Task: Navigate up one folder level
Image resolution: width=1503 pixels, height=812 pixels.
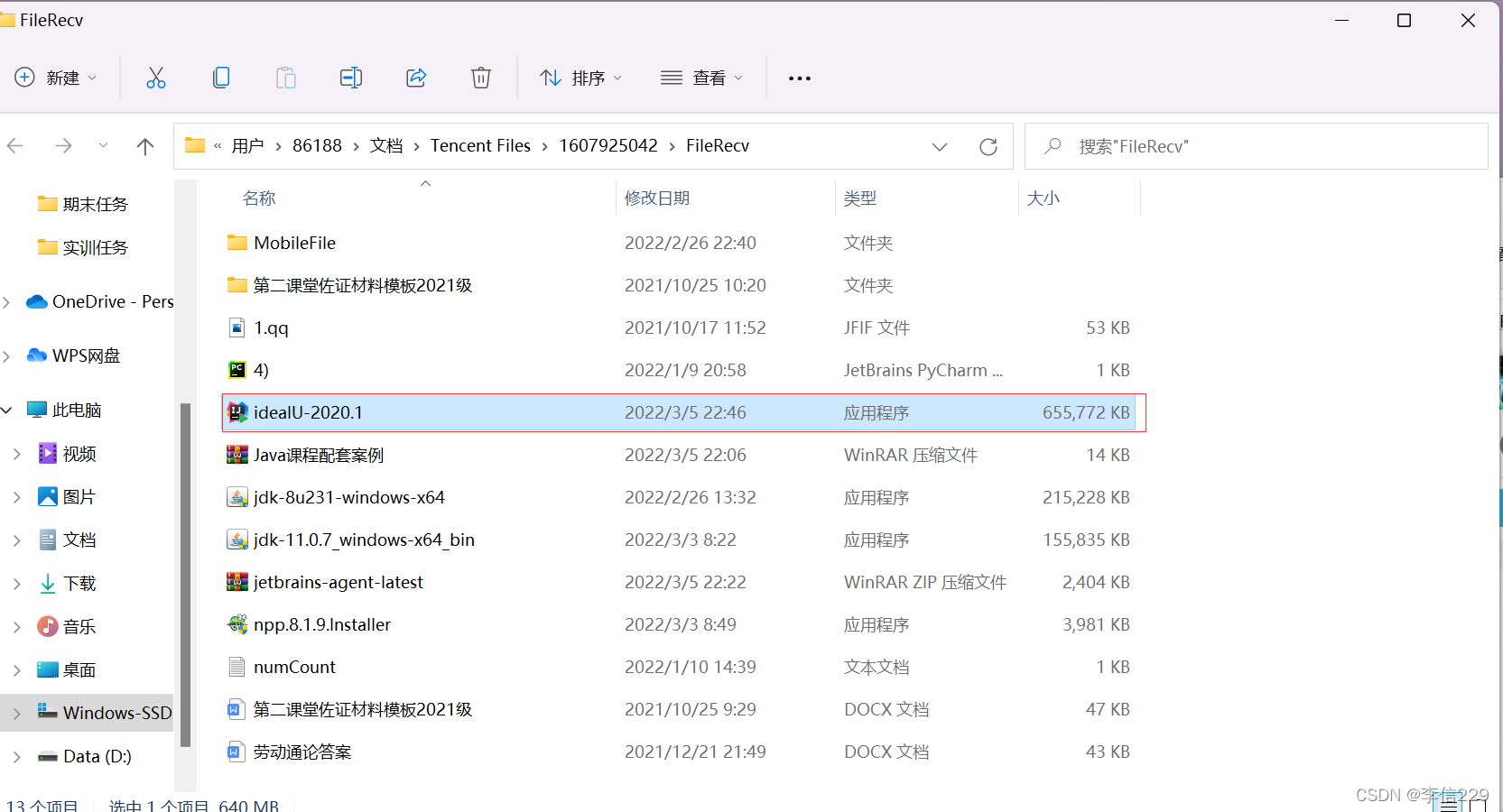Action: pos(145,145)
